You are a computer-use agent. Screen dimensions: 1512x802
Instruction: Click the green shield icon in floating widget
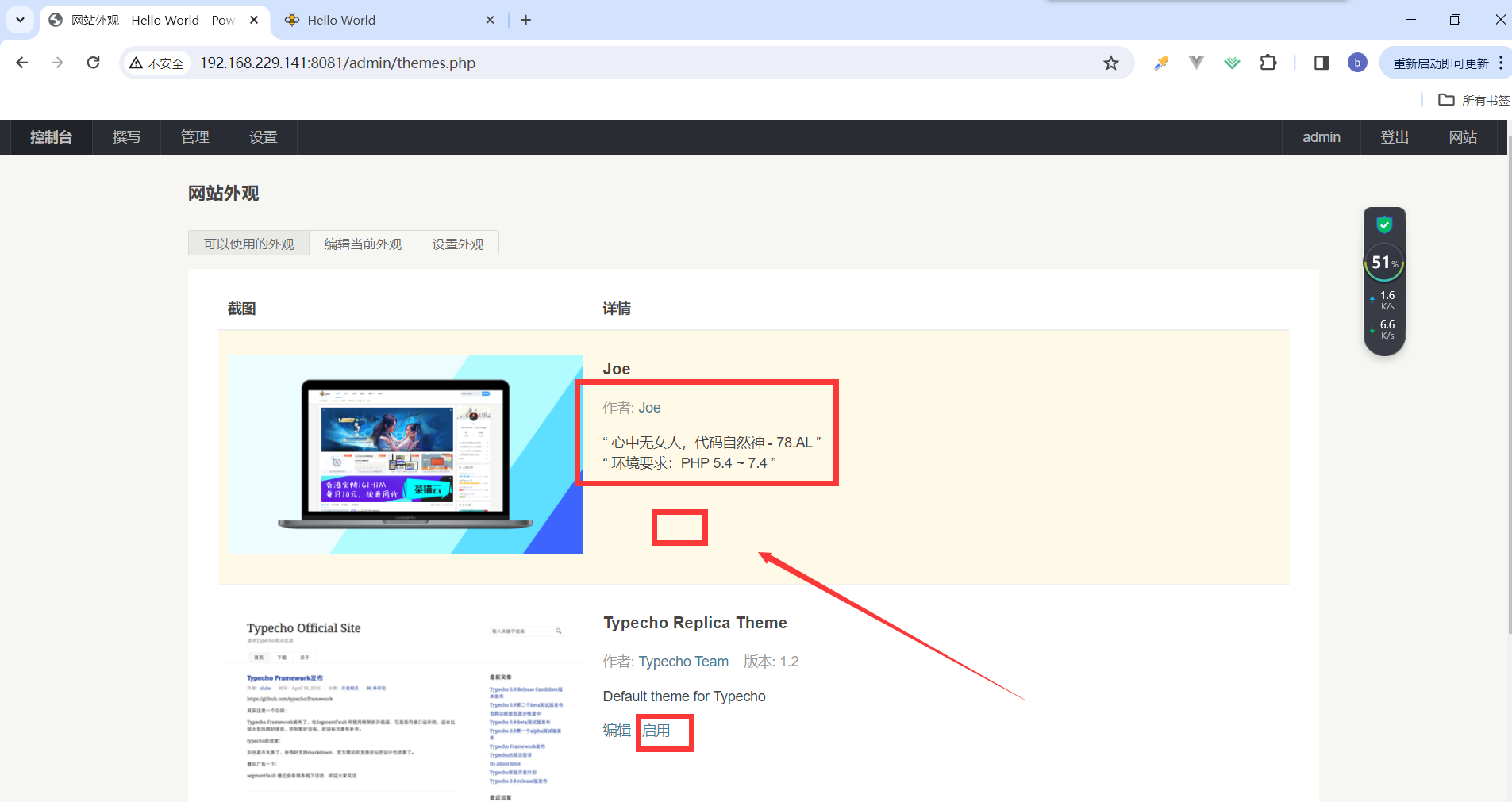[1384, 224]
